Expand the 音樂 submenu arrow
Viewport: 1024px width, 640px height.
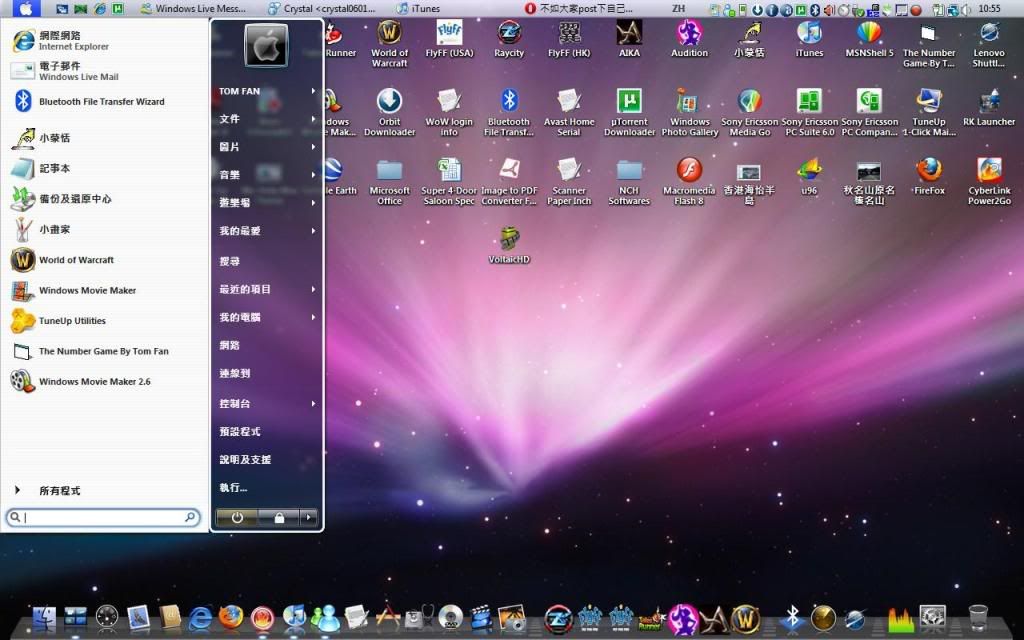(313, 175)
